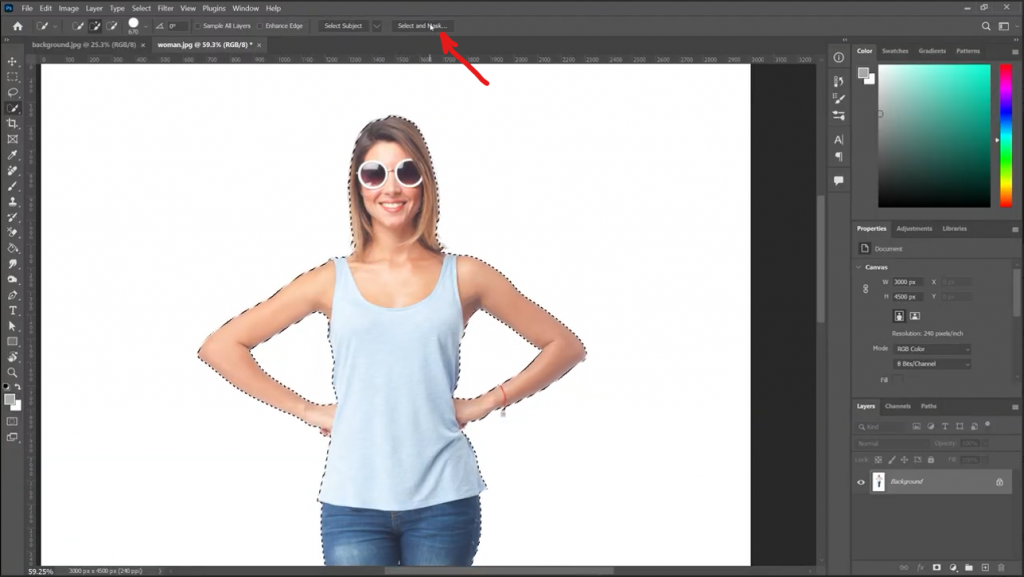Toggle lock position
The image size is (1024, 577).
pos(904,460)
